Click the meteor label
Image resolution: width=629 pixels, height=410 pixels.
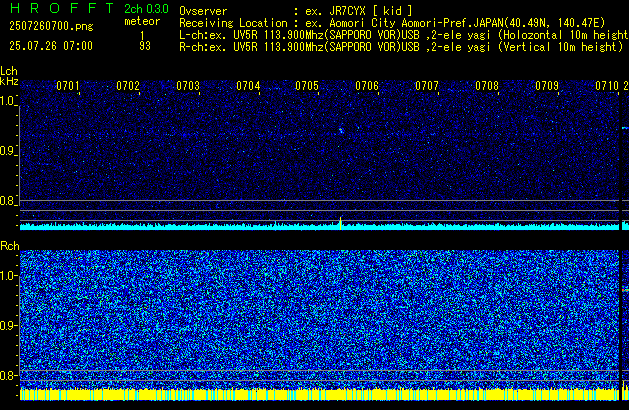coord(142,21)
